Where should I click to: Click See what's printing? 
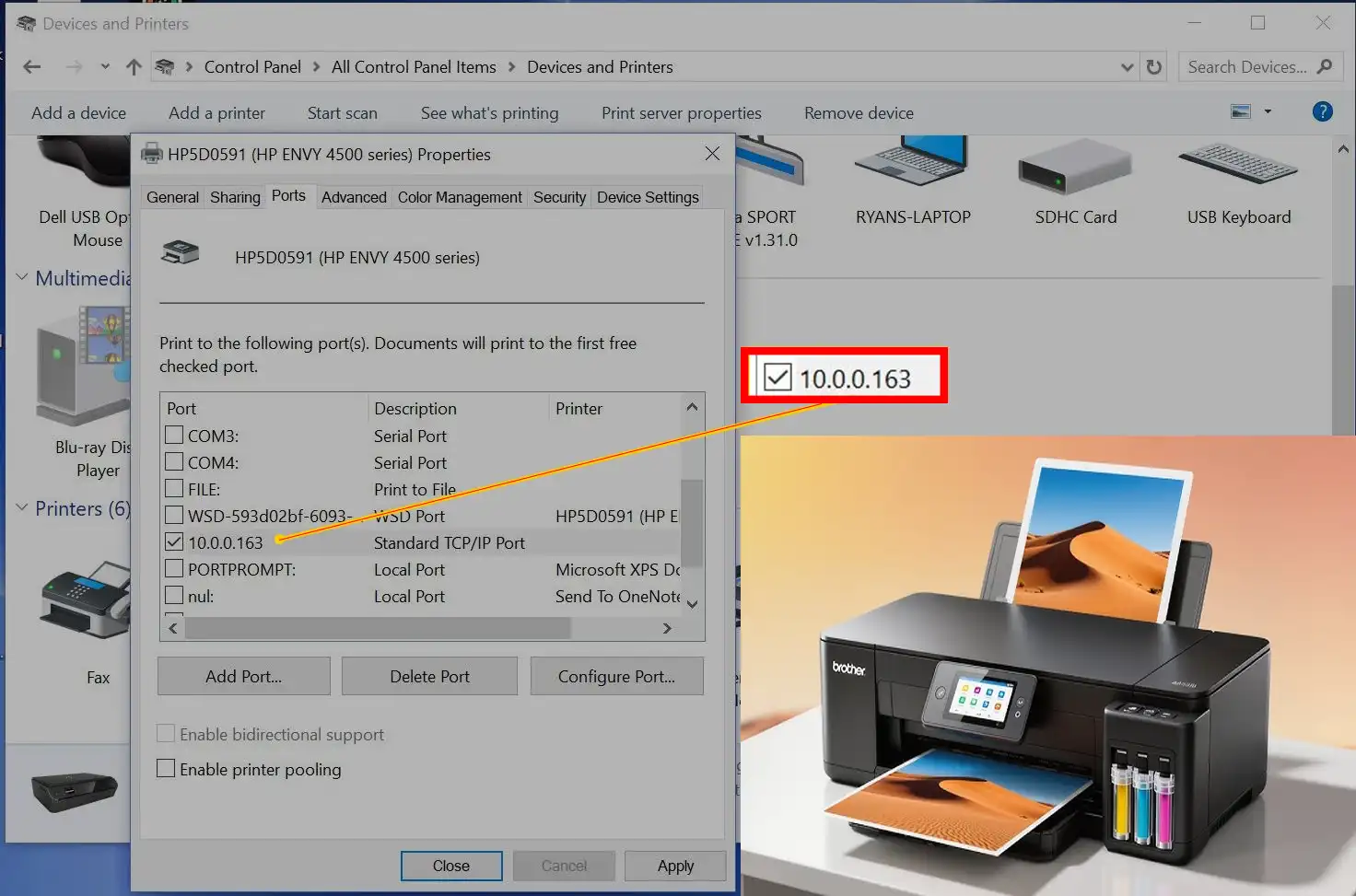[489, 112]
